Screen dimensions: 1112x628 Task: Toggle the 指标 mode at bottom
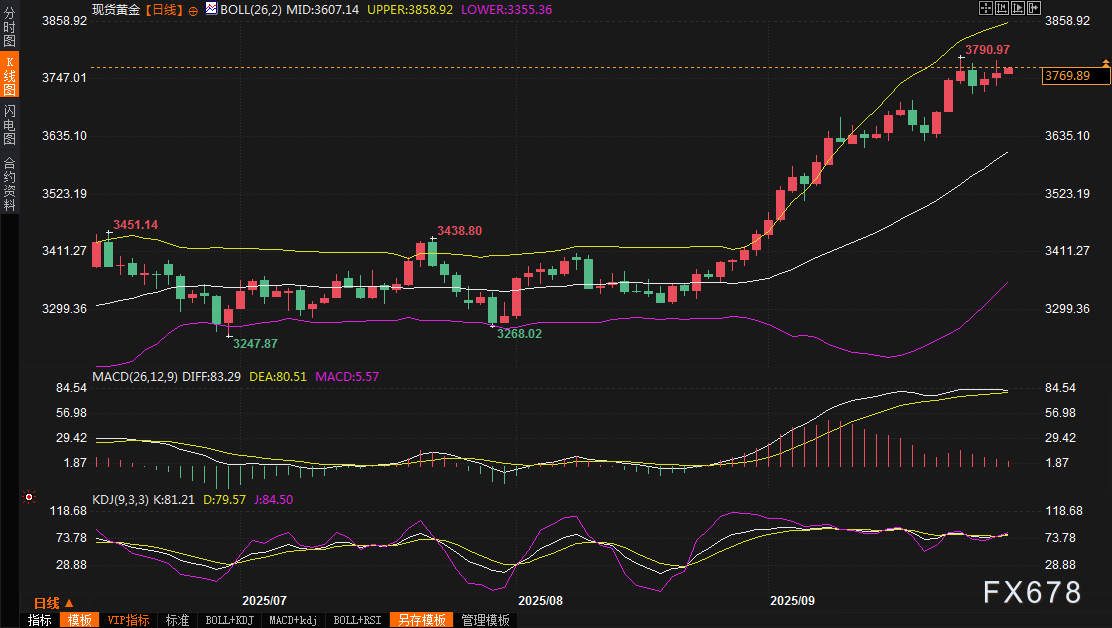click(39, 620)
